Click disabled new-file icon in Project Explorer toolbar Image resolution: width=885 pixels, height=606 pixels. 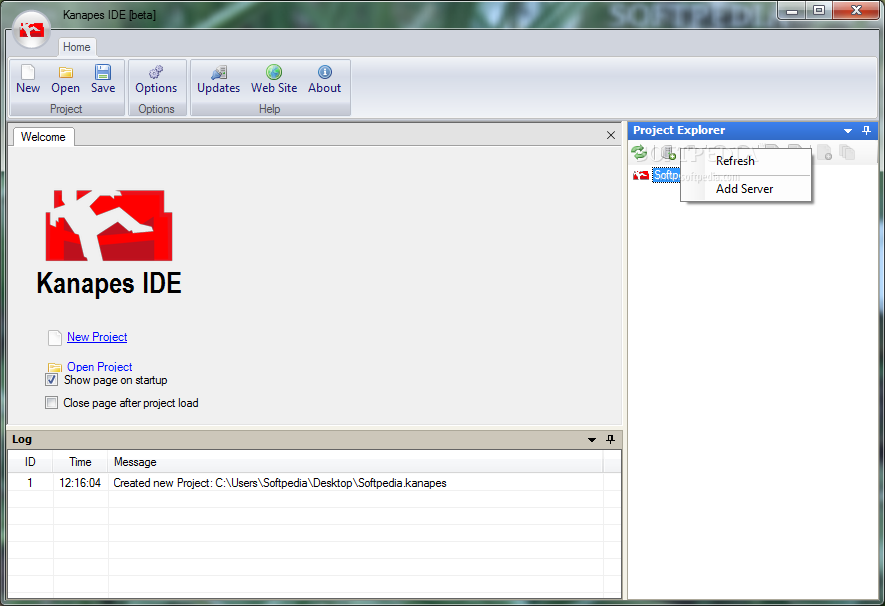pyautogui.click(x=825, y=152)
